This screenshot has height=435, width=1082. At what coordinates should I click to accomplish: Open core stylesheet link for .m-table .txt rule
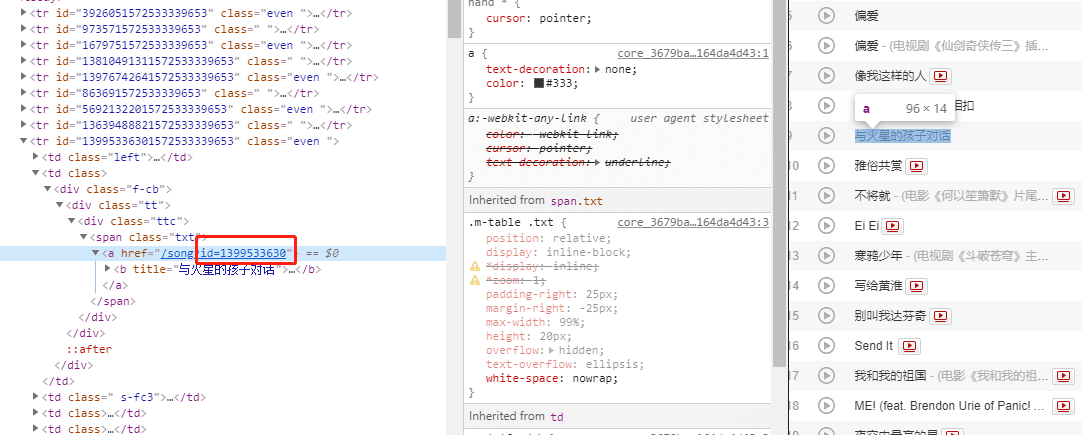[x=692, y=222]
